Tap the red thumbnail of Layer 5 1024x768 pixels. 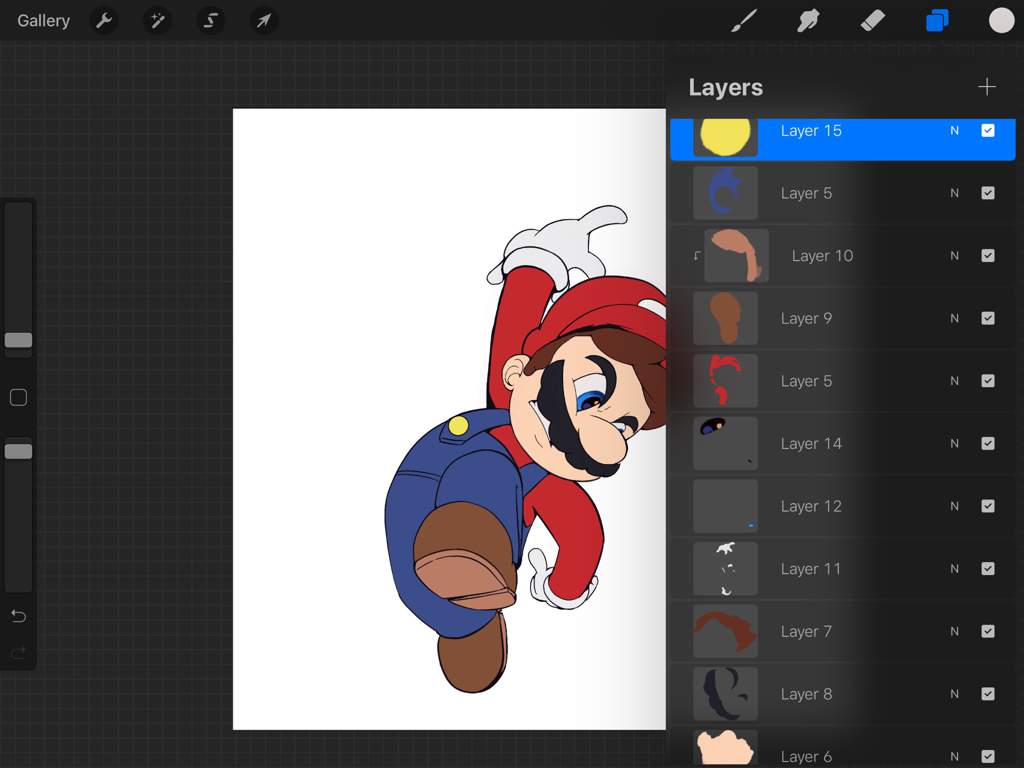[726, 381]
